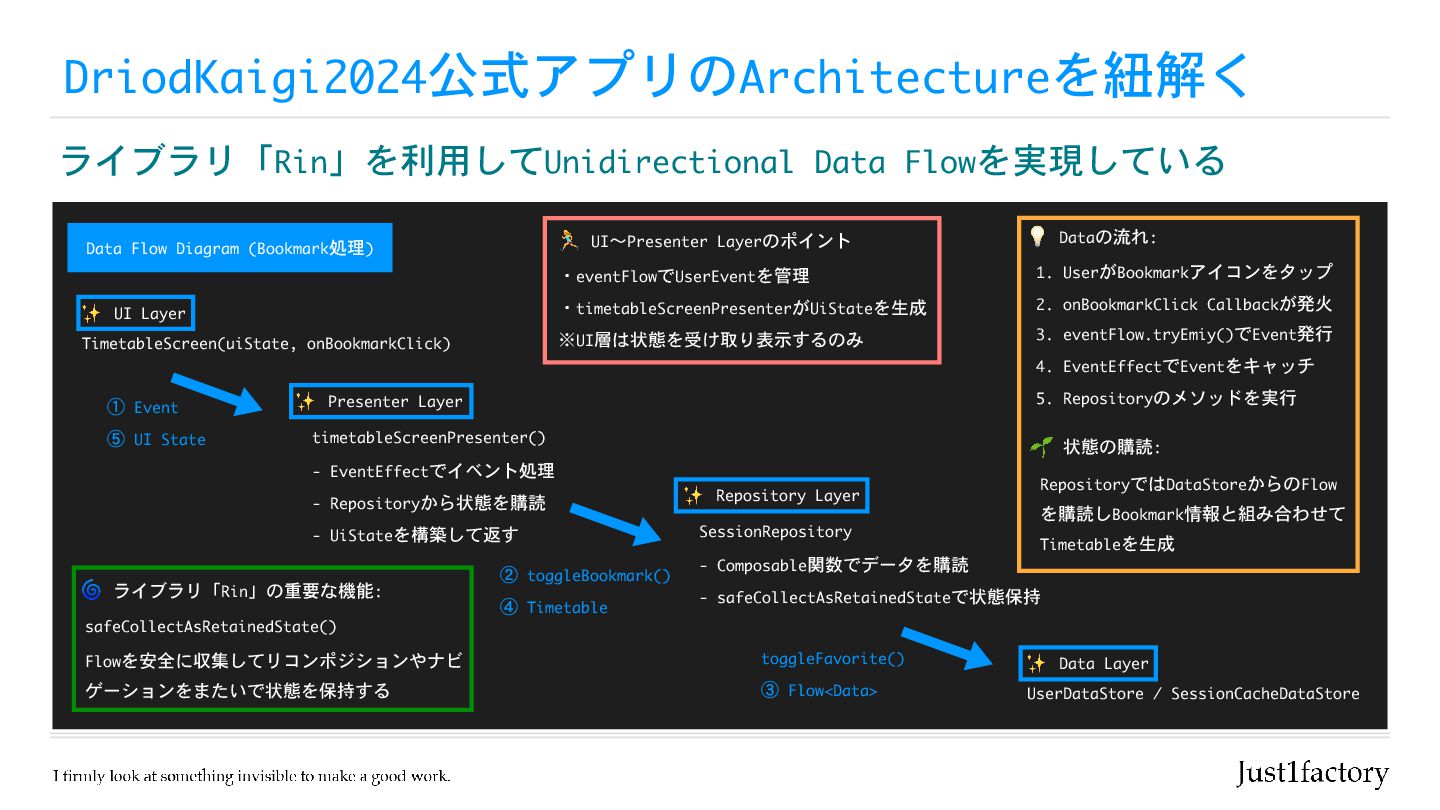Click the sparkle emoji beside UI Layer

coord(92,313)
